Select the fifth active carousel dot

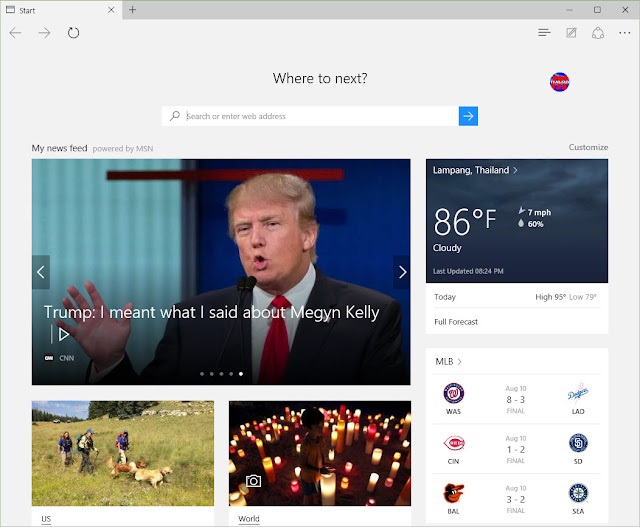pyautogui.click(x=241, y=374)
